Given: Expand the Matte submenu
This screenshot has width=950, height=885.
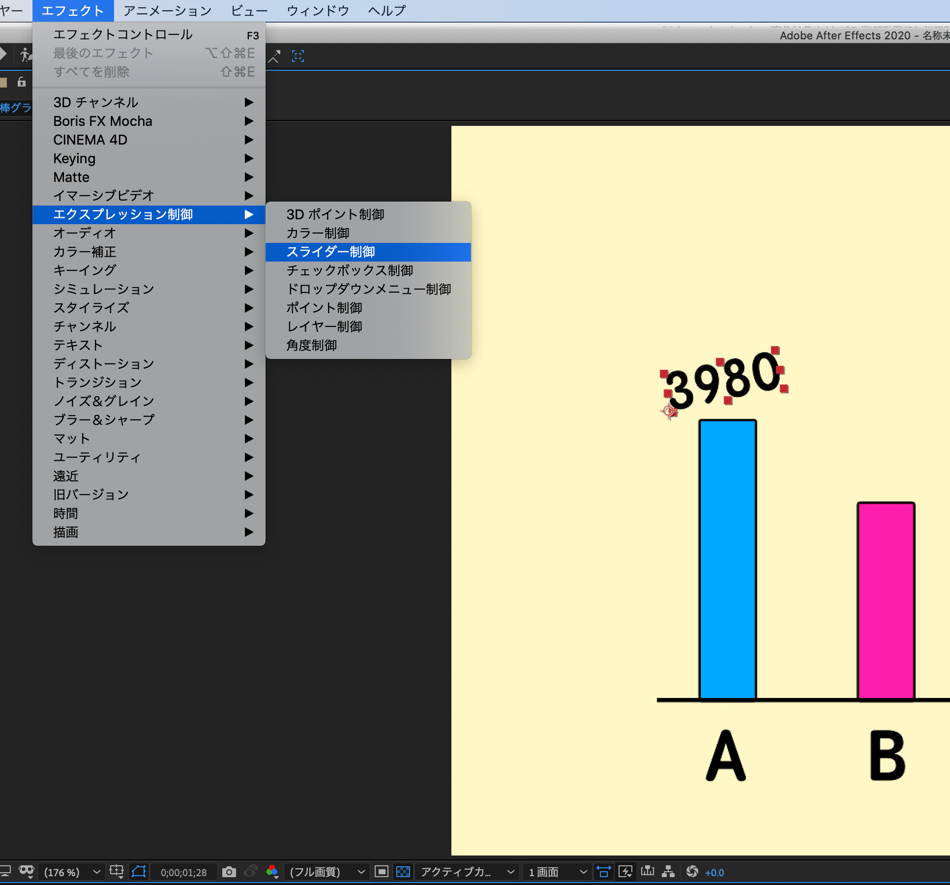Looking at the screenshot, I should click(x=149, y=177).
